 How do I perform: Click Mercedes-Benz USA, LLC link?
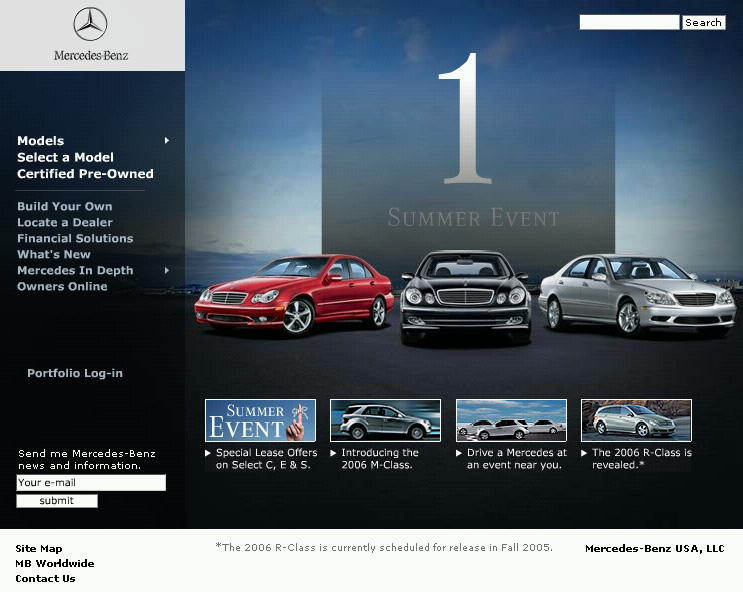coord(655,548)
